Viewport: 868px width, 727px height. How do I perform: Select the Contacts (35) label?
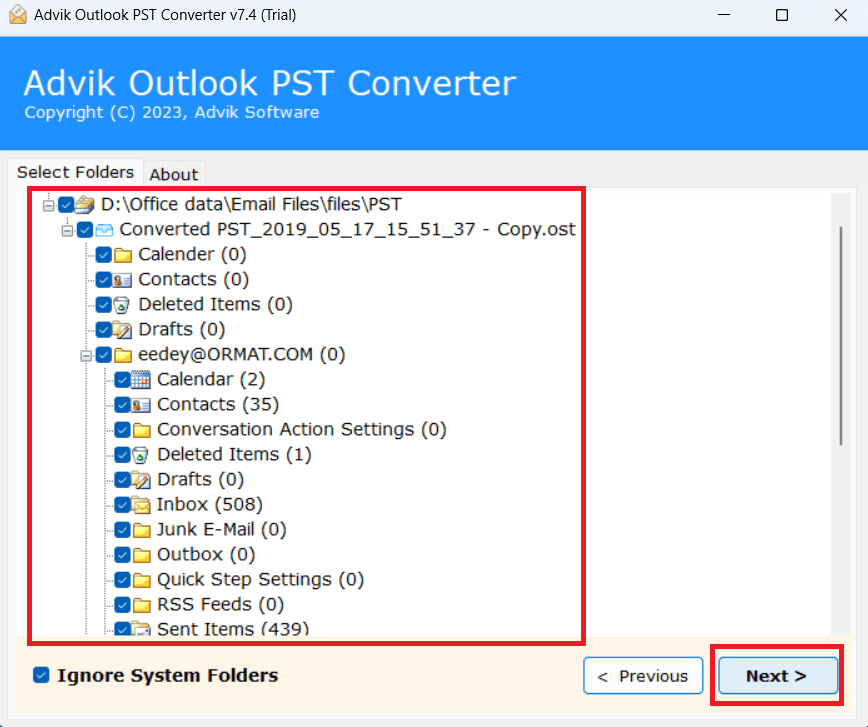[218, 405]
